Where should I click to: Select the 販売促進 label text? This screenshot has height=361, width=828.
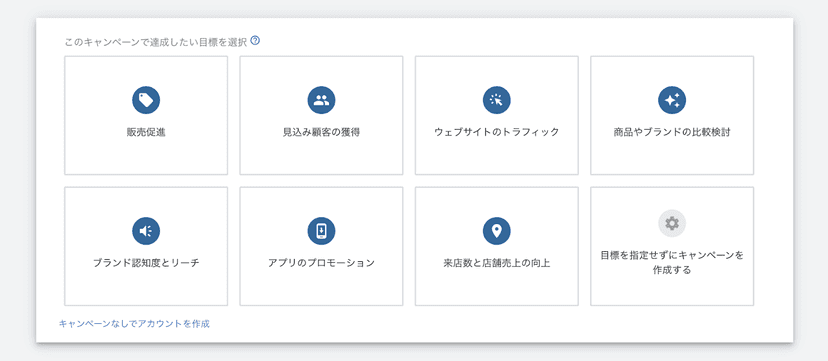point(146,132)
